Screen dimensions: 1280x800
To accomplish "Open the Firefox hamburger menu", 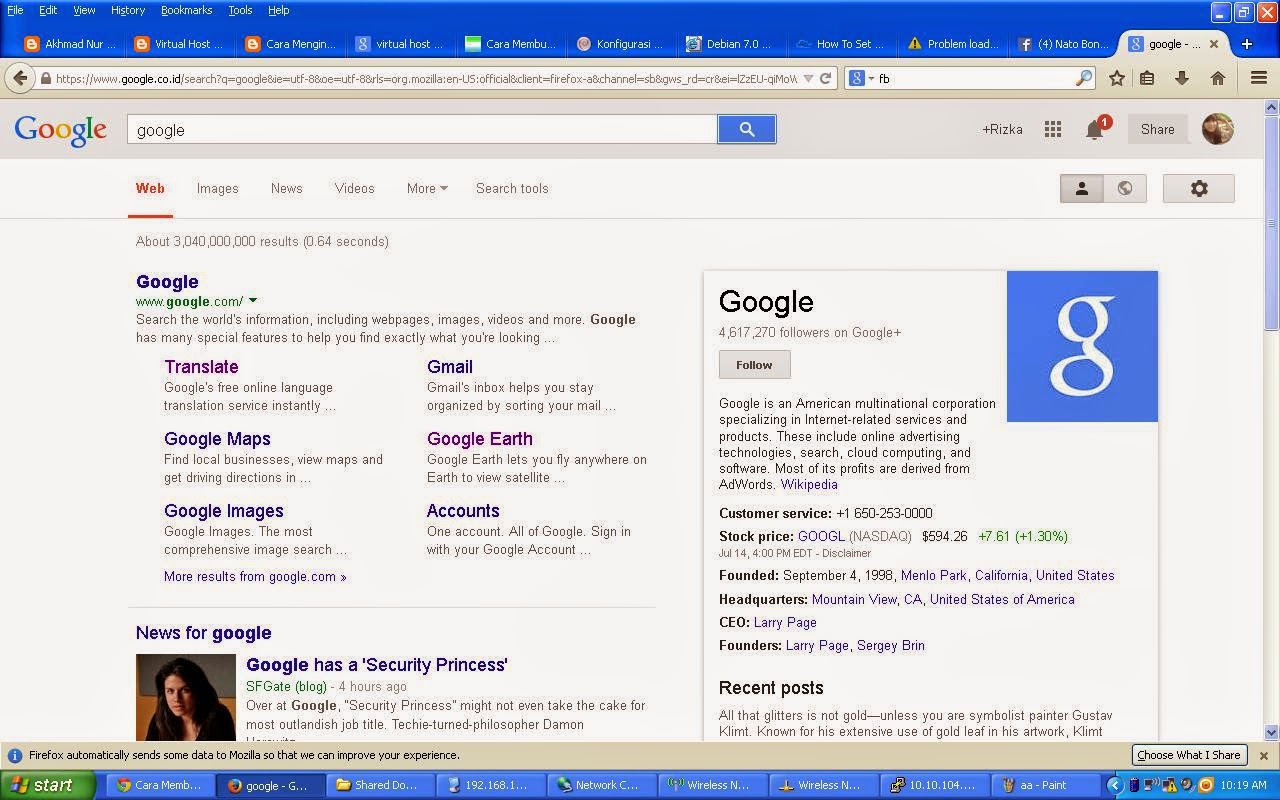I will pyautogui.click(x=1259, y=78).
